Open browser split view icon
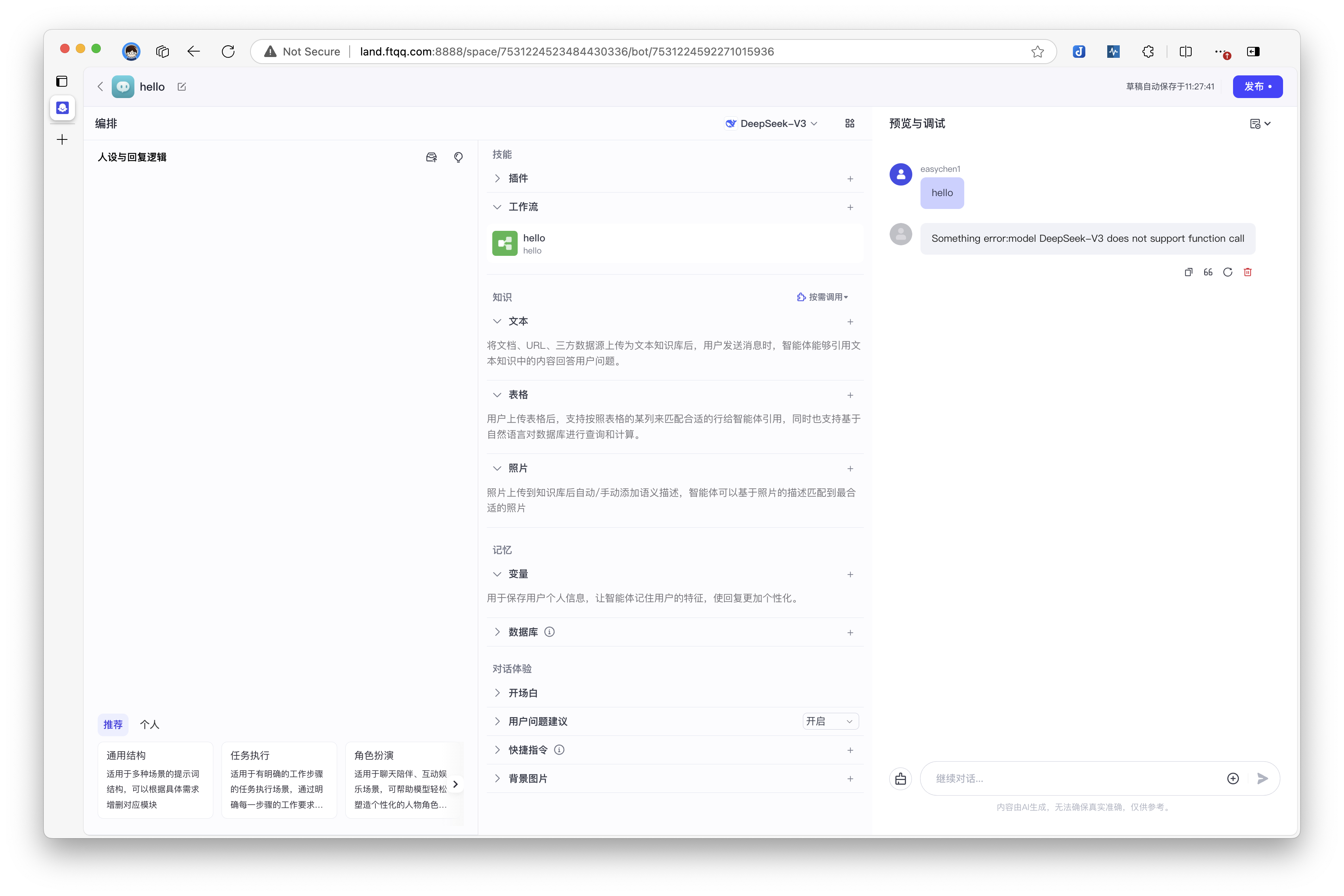The height and width of the screenshot is (896, 1344). click(1186, 52)
